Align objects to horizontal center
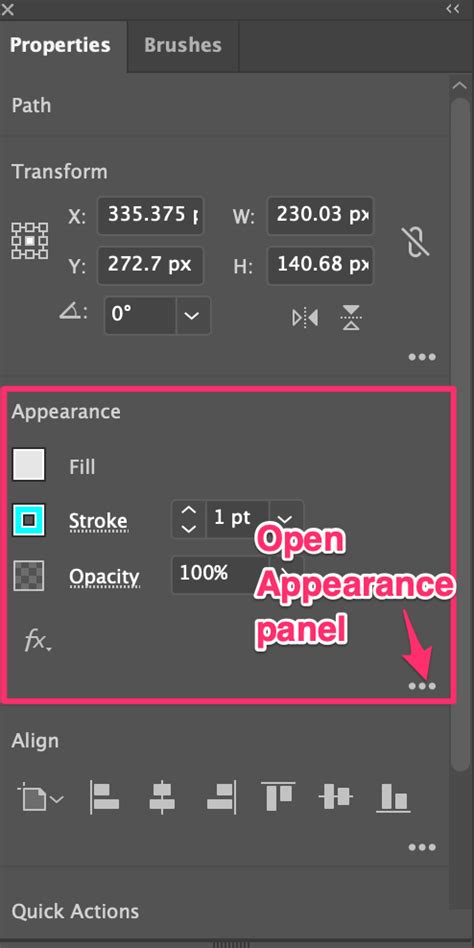Viewport: 474px width, 948px height. pyautogui.click(x=162, y=797)
